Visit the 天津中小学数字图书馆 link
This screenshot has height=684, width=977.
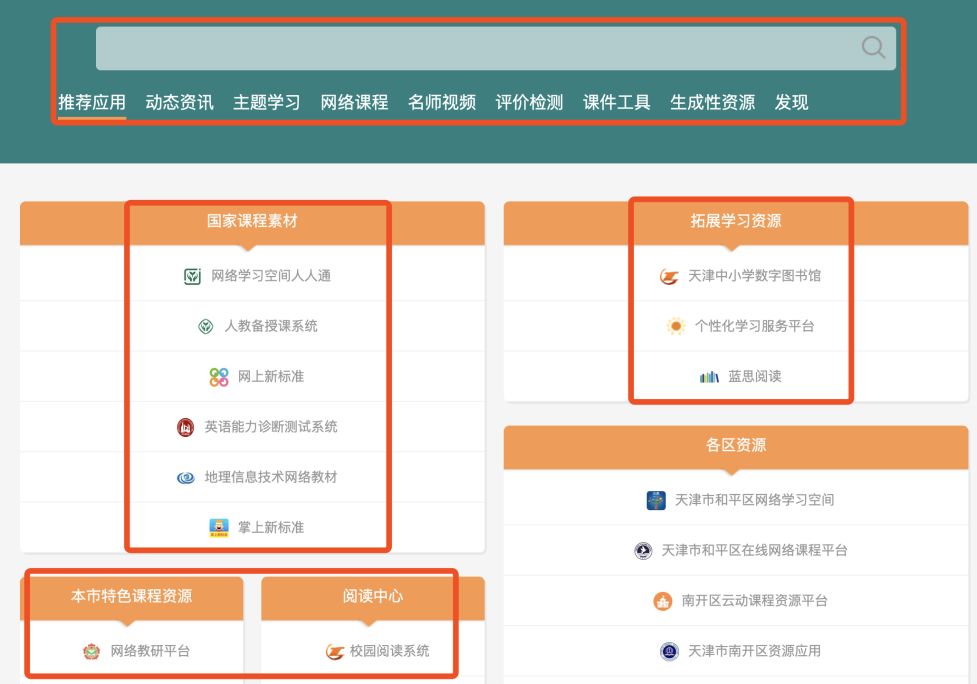tap(754, 276)
